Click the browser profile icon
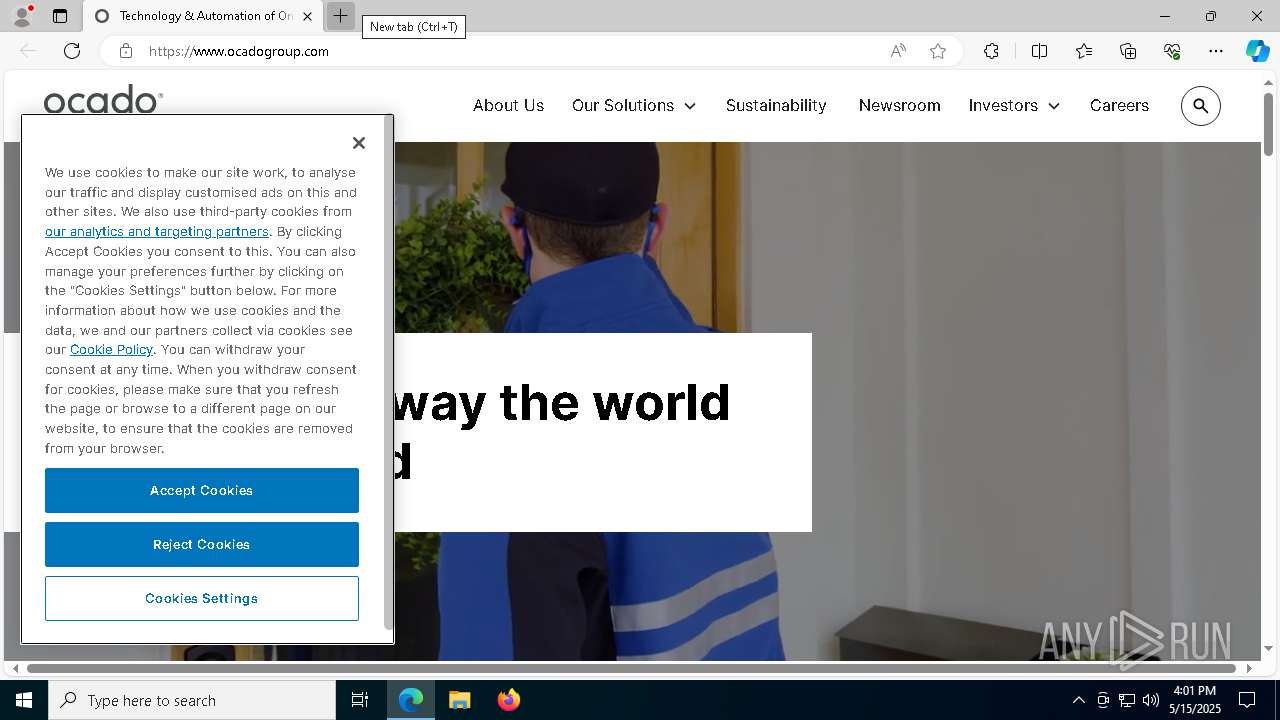Image resolution: width=1280 pixels, height=720 pixels. coord(21,16)
